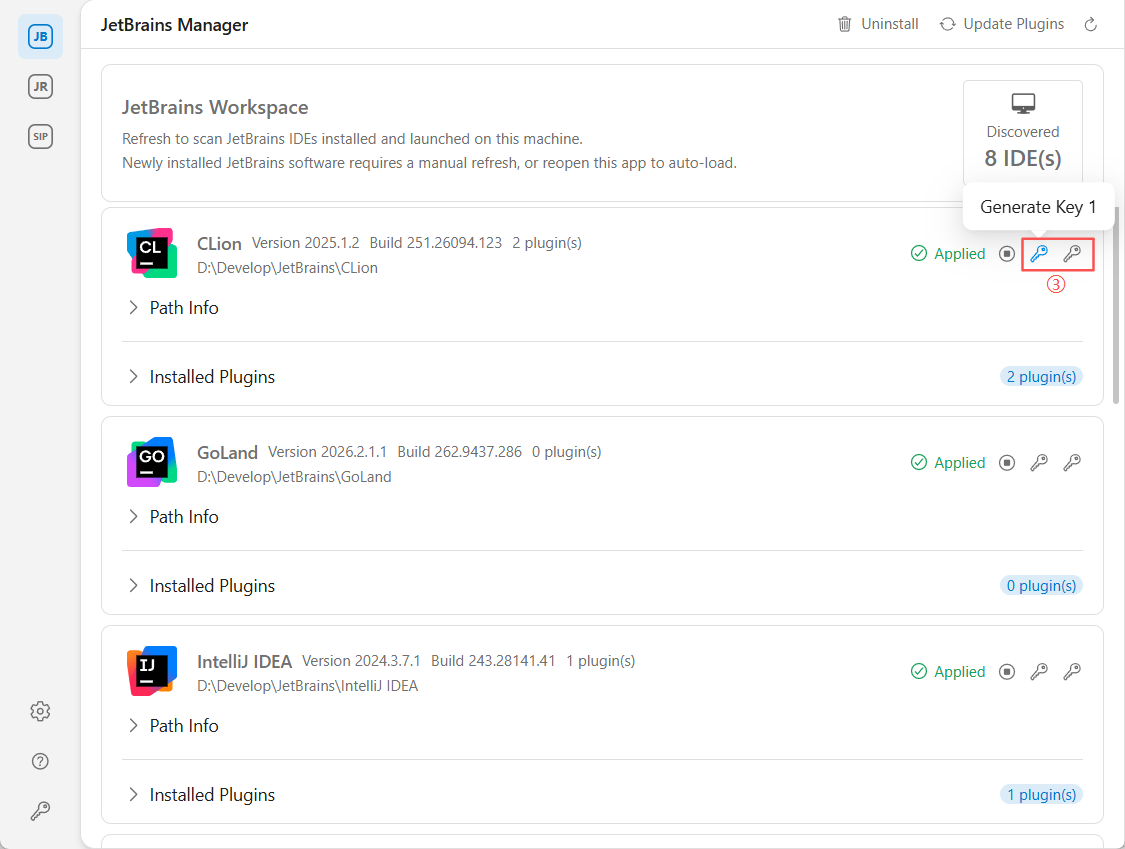The height and width of the screenshot is (849, 1125).
Task: Click the Discovered 8 IDE(s) card
Action: [x=1022, y=131]
